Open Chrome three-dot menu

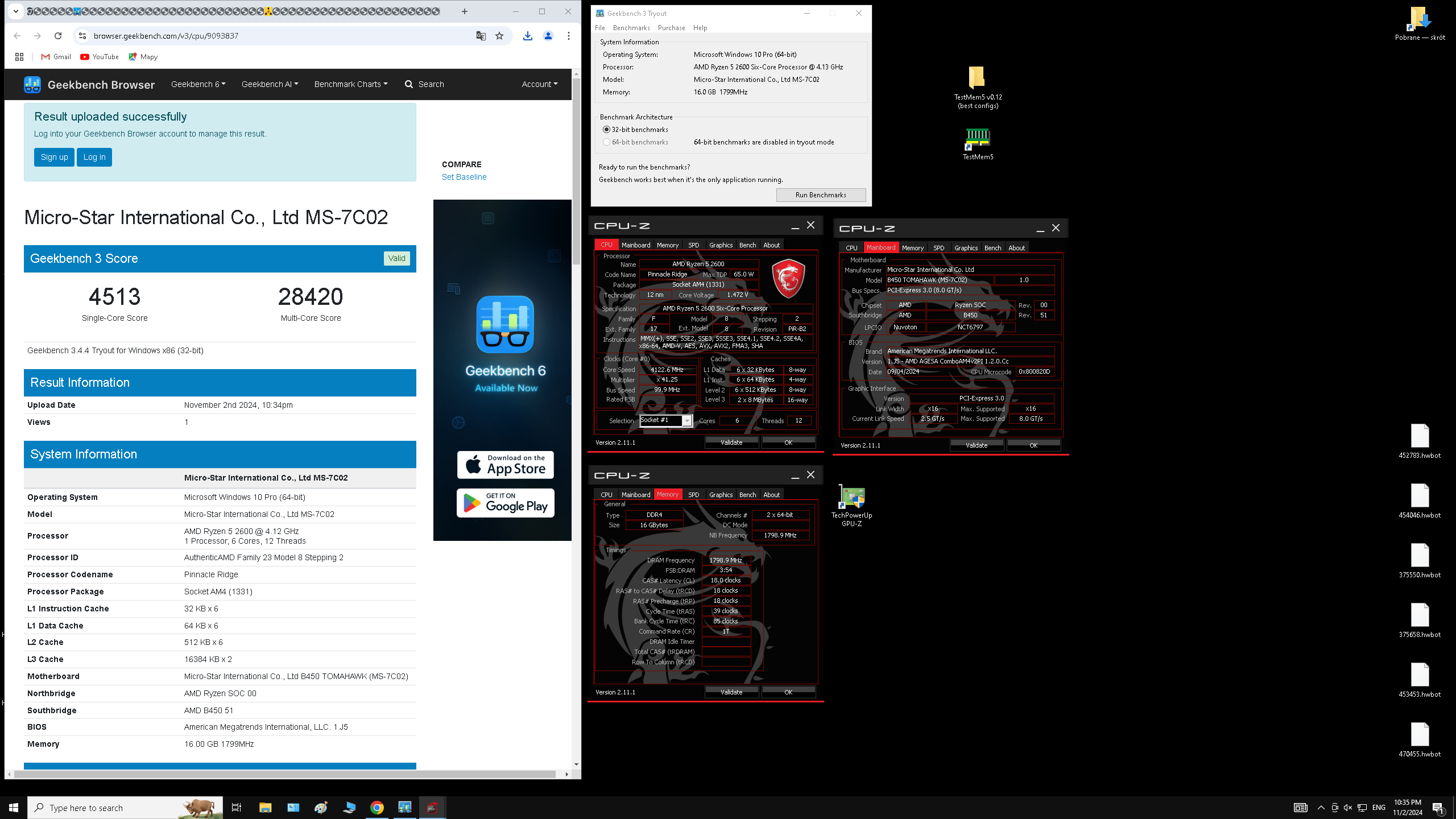coord(569,36)
